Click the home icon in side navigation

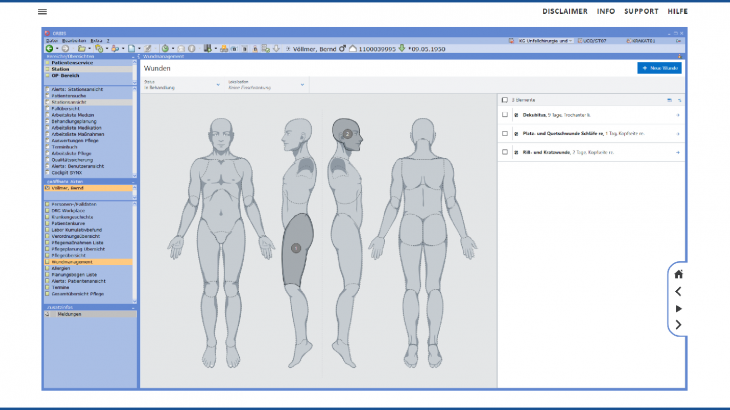tap(678, 274)
